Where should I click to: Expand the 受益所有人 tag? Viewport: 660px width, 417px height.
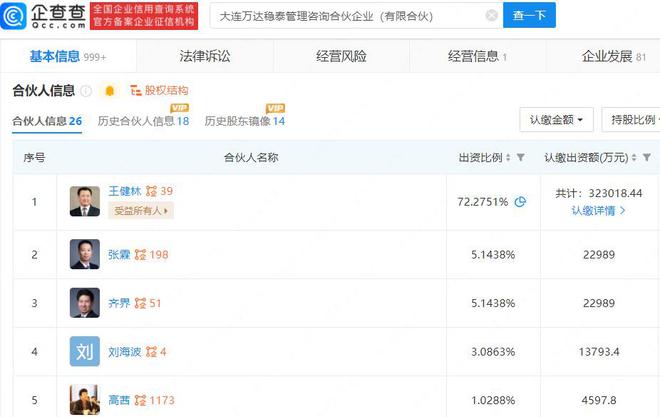pos(141,210)
